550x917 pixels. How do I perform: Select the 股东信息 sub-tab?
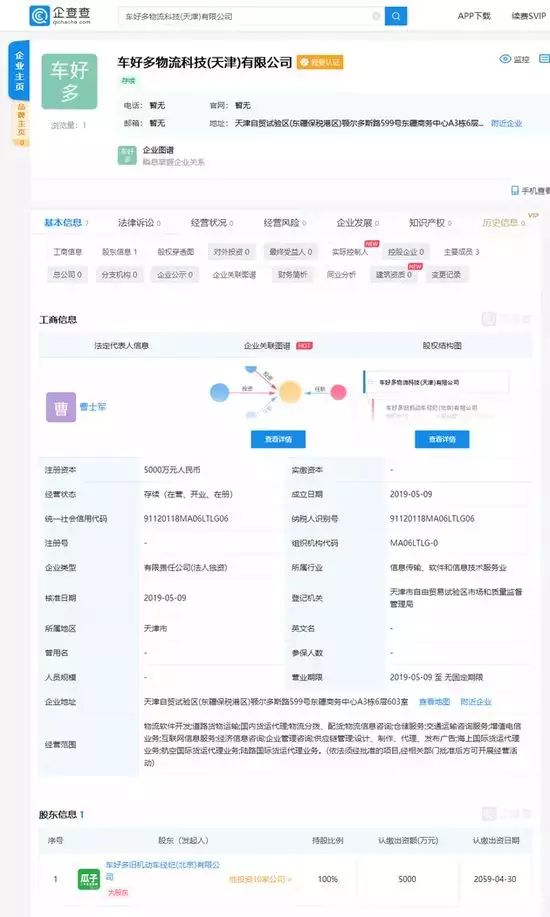tap(119, 251)
